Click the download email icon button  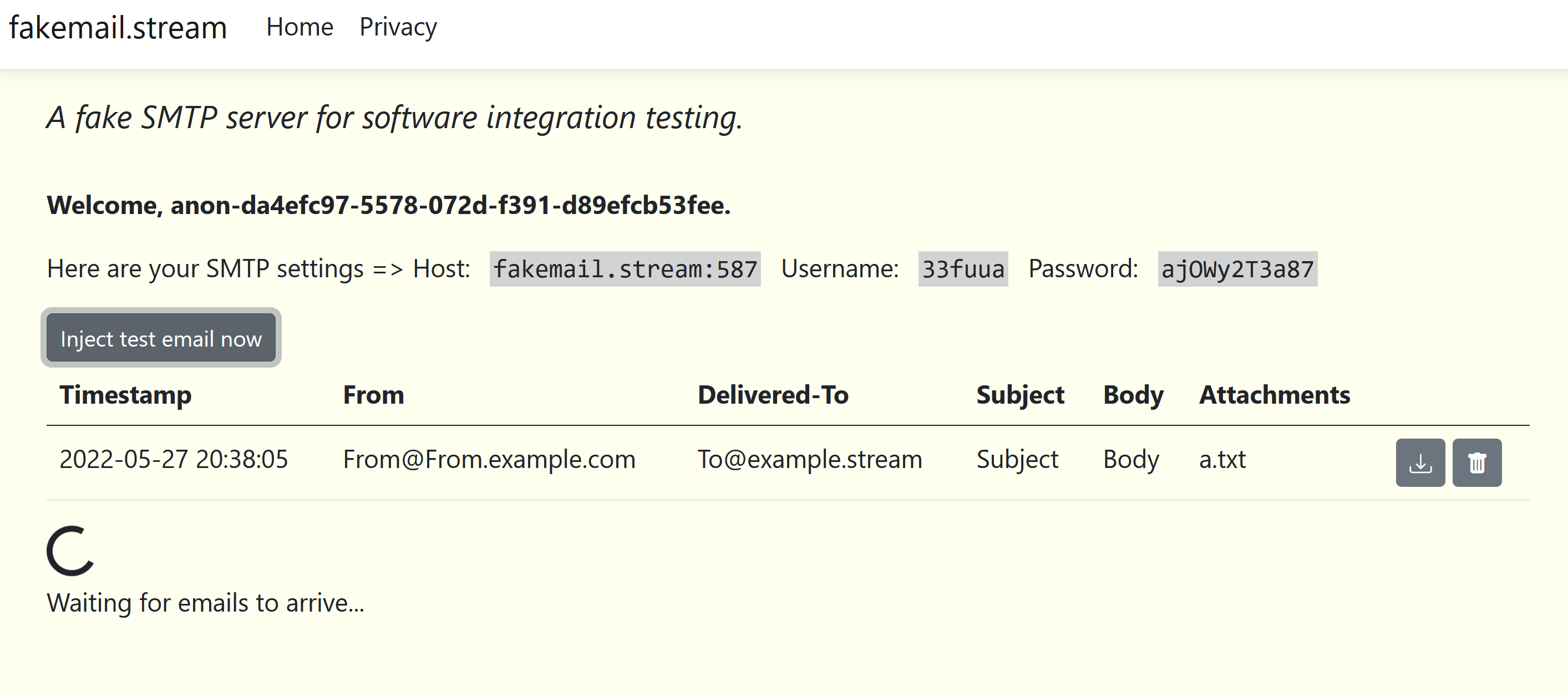coord(1419,462)
